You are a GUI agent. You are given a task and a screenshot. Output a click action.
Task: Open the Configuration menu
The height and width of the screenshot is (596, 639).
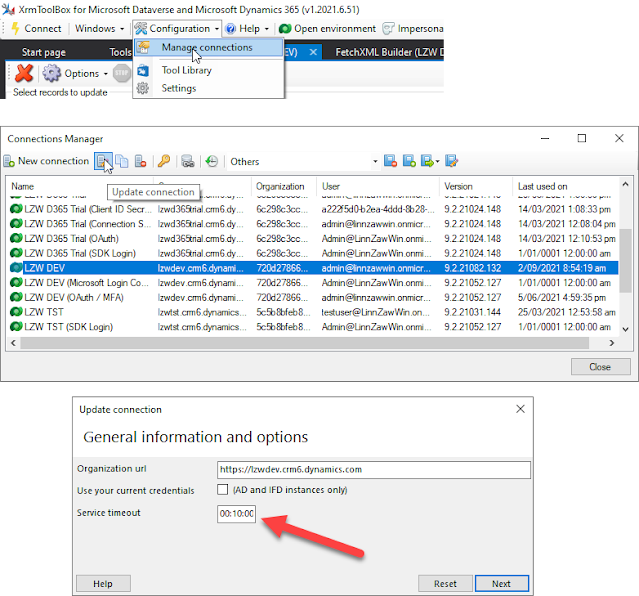coord(177,29)
